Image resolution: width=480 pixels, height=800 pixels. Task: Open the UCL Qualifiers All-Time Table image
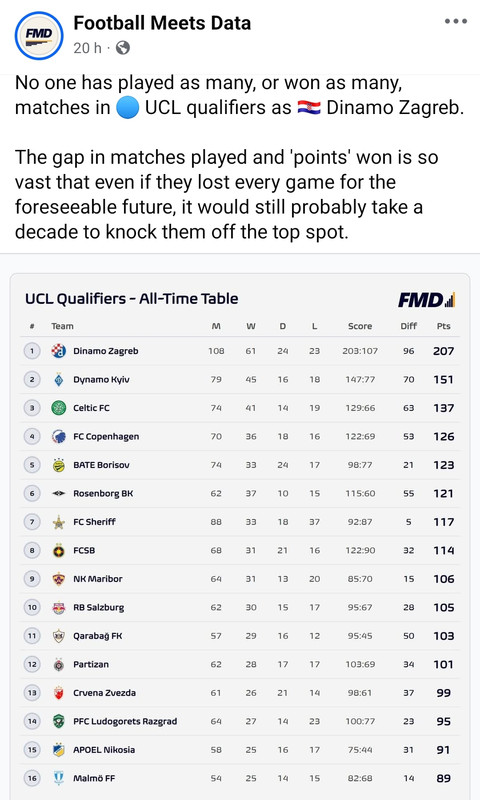240,536
